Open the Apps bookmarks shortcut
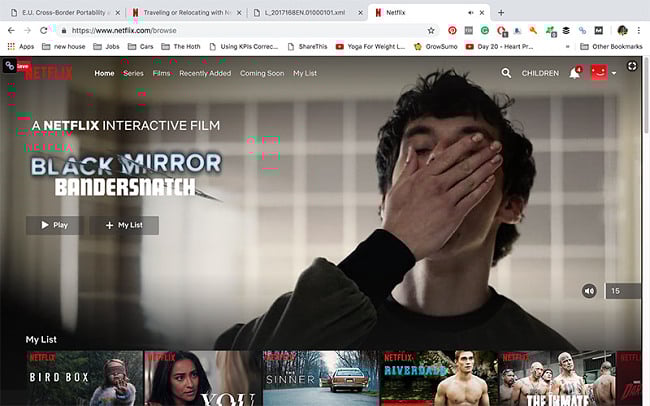Viewport: 650px width, 406px height. pos(21,46)
